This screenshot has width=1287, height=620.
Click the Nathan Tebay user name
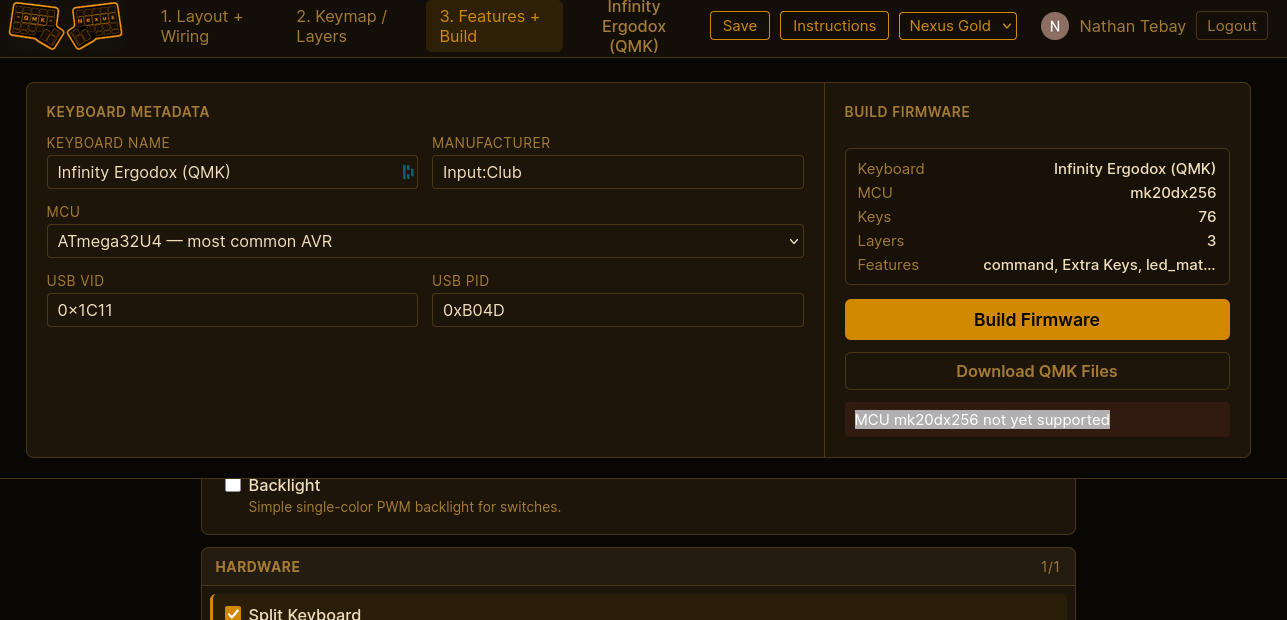[x=1132, y=26]
